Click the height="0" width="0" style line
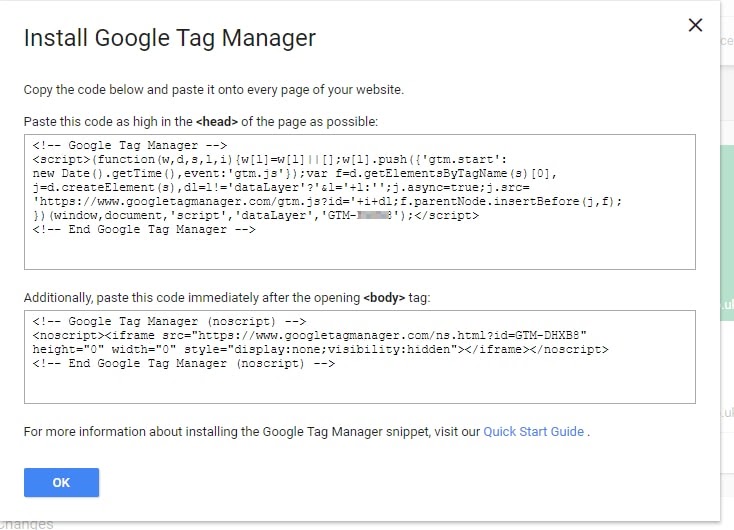Screen dimensions: 734x530 tap(321, 349)
